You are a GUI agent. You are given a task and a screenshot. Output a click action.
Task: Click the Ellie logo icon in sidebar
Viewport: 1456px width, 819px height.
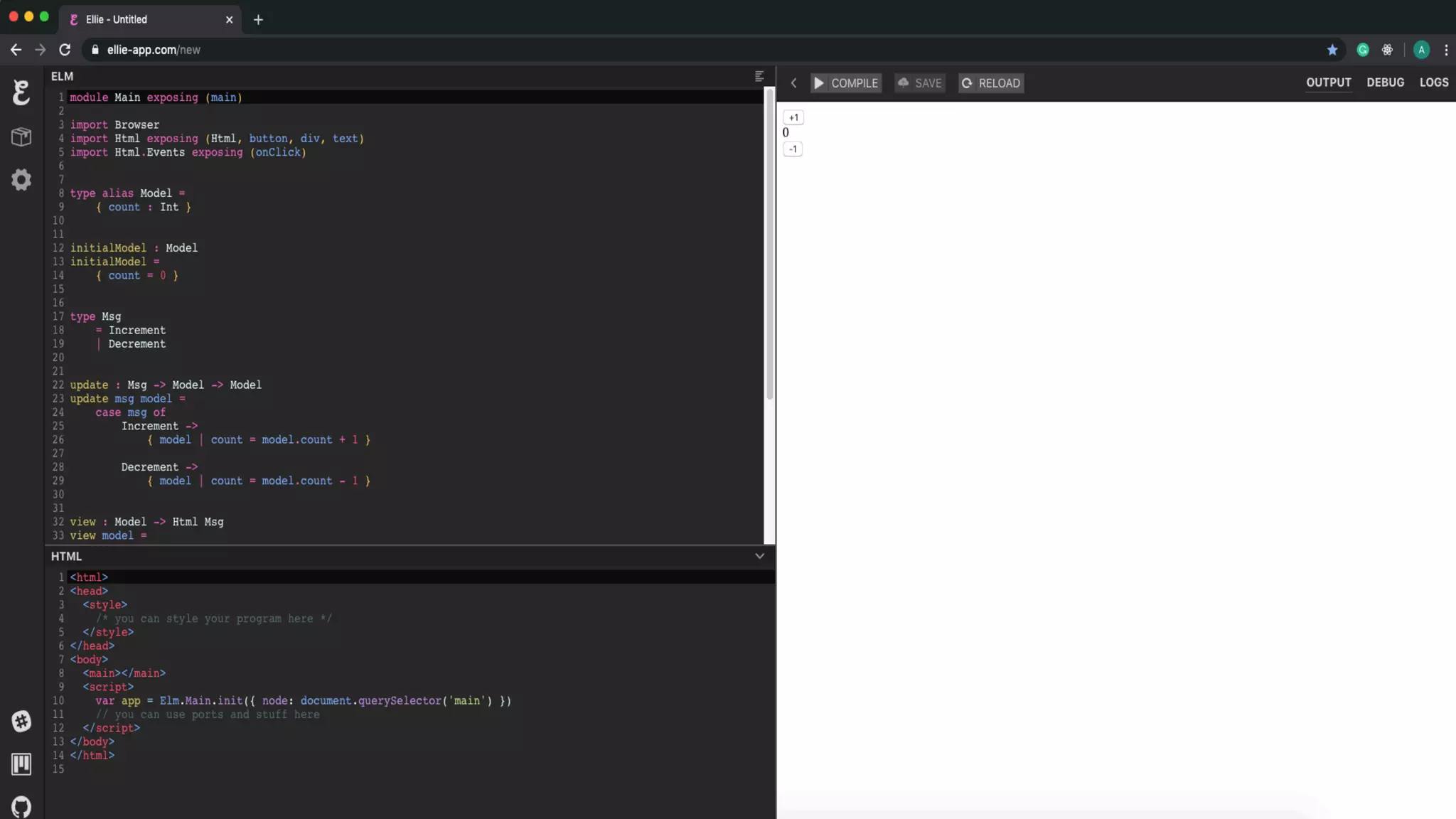[21, 92]
